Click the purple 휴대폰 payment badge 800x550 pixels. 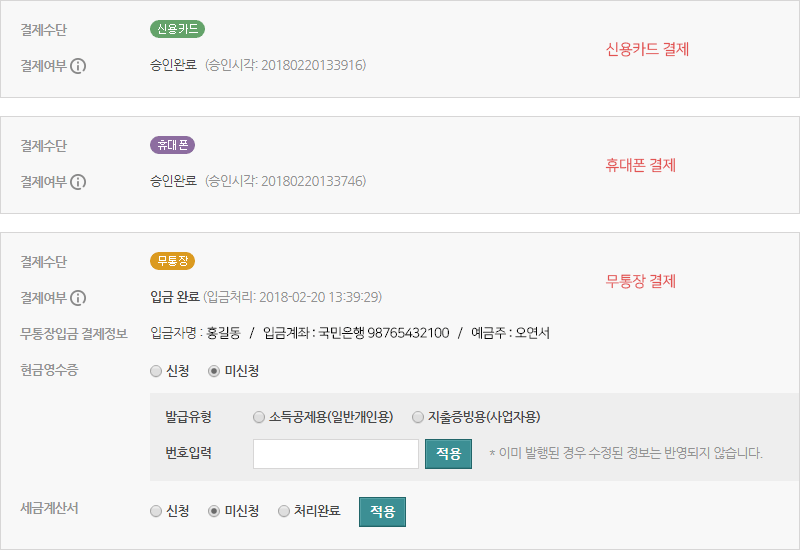point(172,145)
